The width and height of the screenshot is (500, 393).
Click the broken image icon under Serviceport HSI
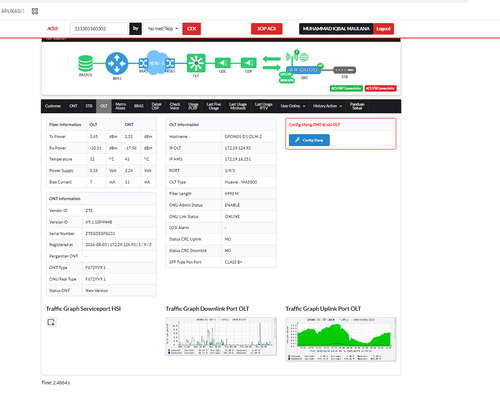point(51,322)
